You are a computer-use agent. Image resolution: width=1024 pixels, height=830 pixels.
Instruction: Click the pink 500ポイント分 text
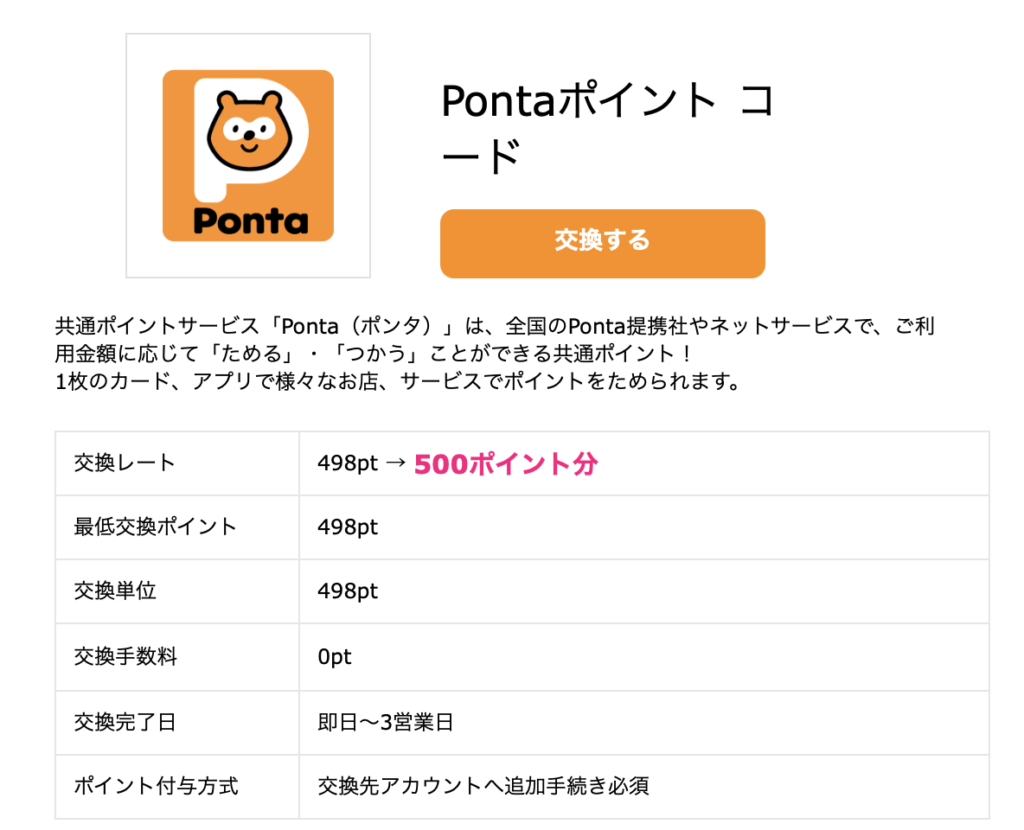[x=505, y=464]
